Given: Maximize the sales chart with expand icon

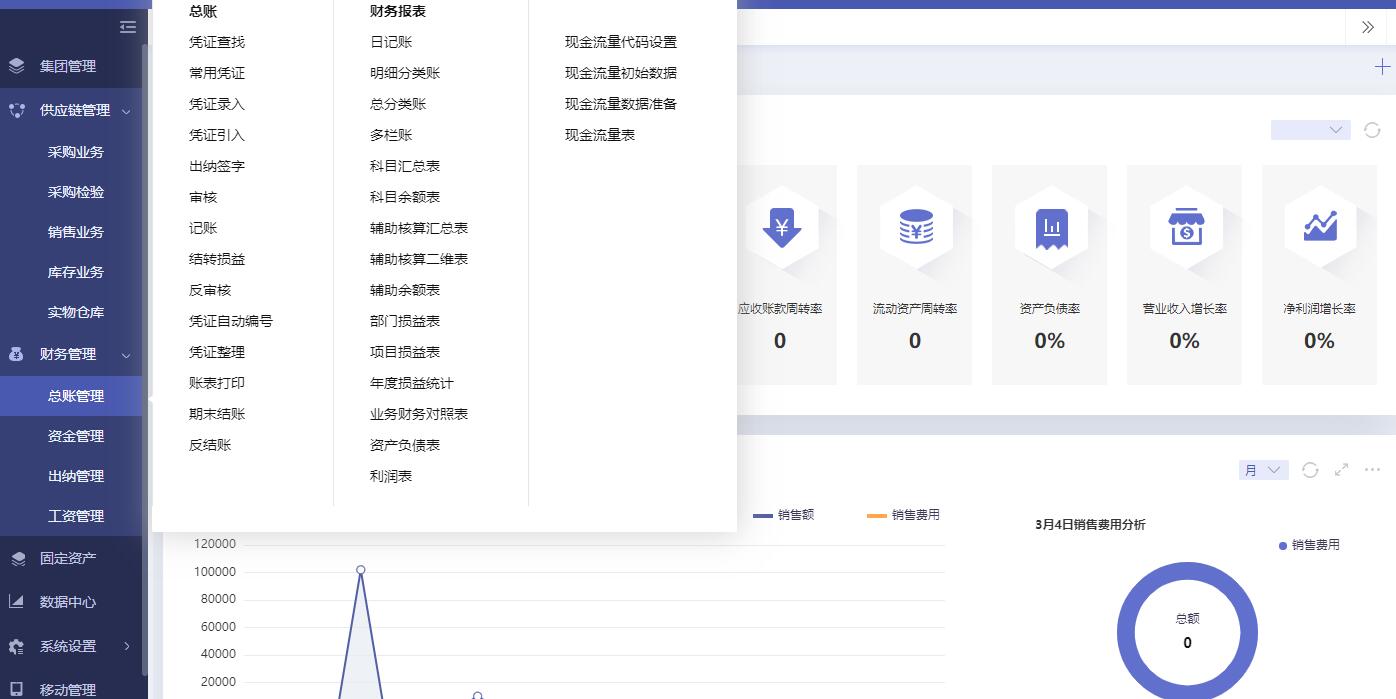Looking at the screenshot, I should point(1342,470).
